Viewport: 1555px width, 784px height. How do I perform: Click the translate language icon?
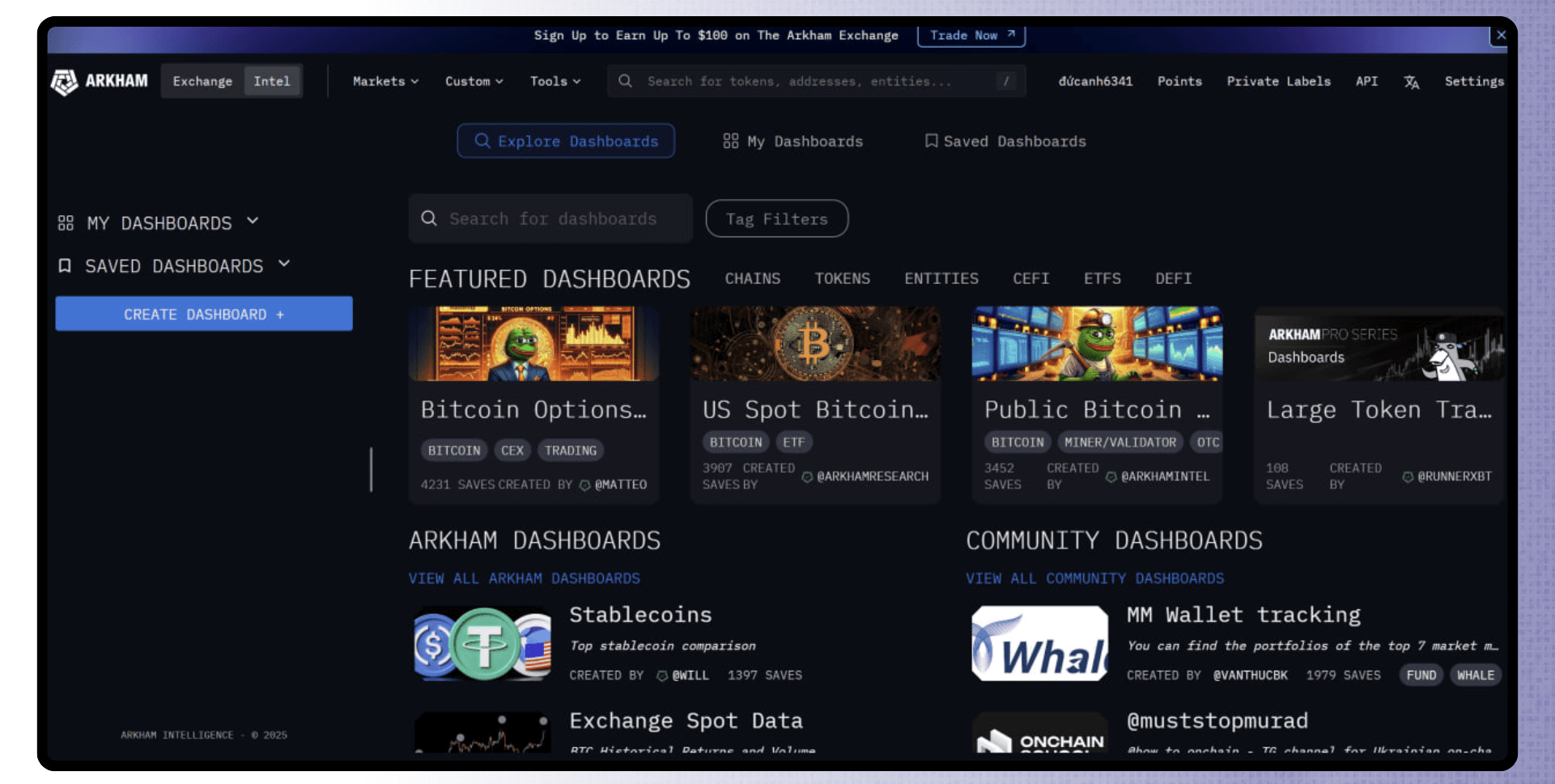pyautogui.click(x=1412, y=82)
